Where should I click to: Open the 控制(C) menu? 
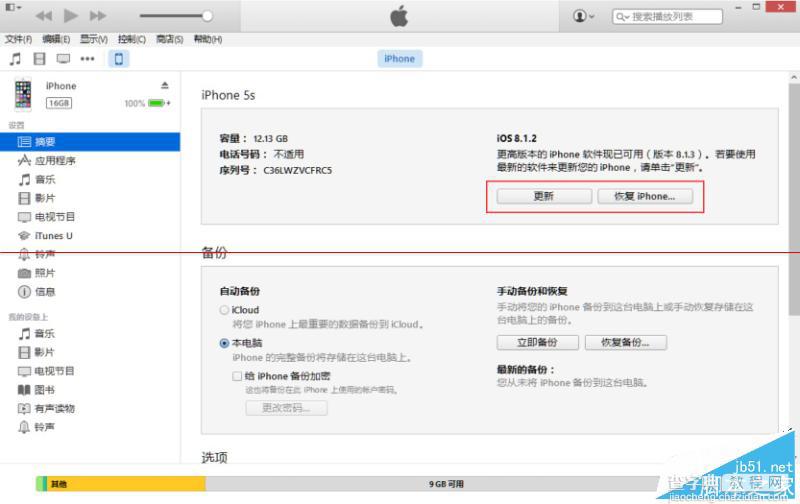[x=132, y=39]
